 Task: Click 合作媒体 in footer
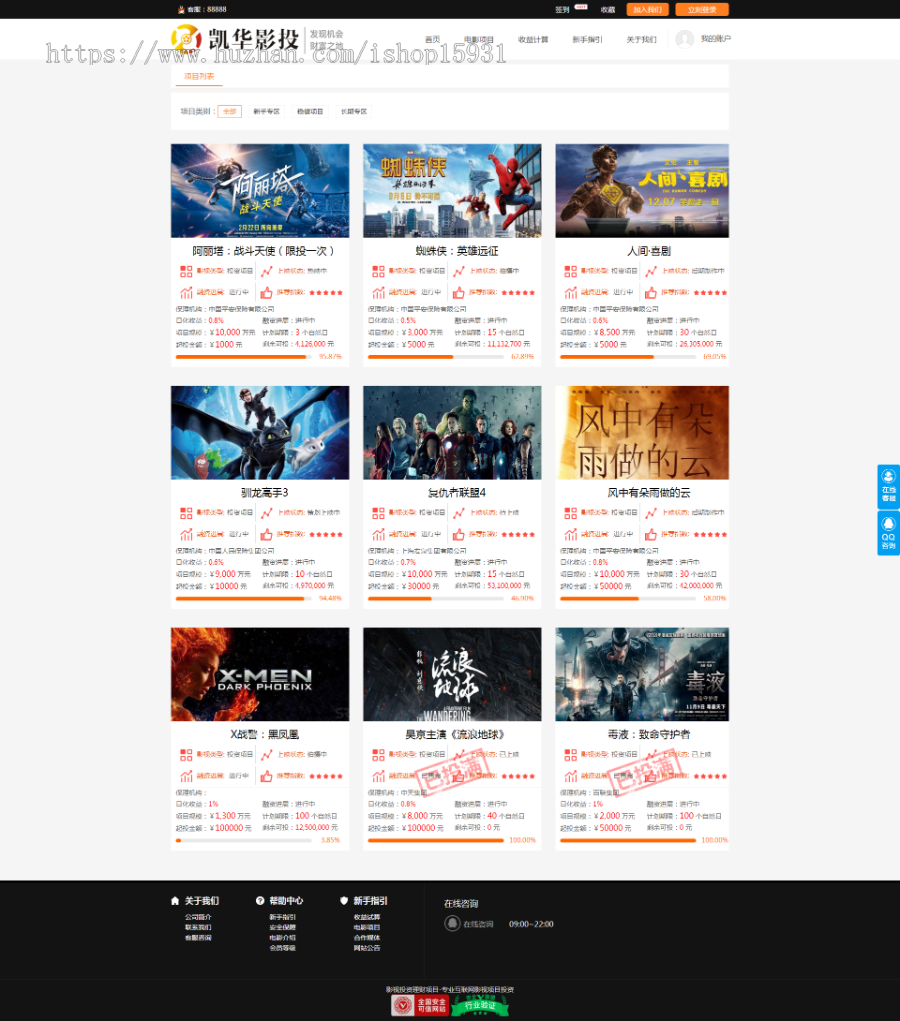point(367,938)
